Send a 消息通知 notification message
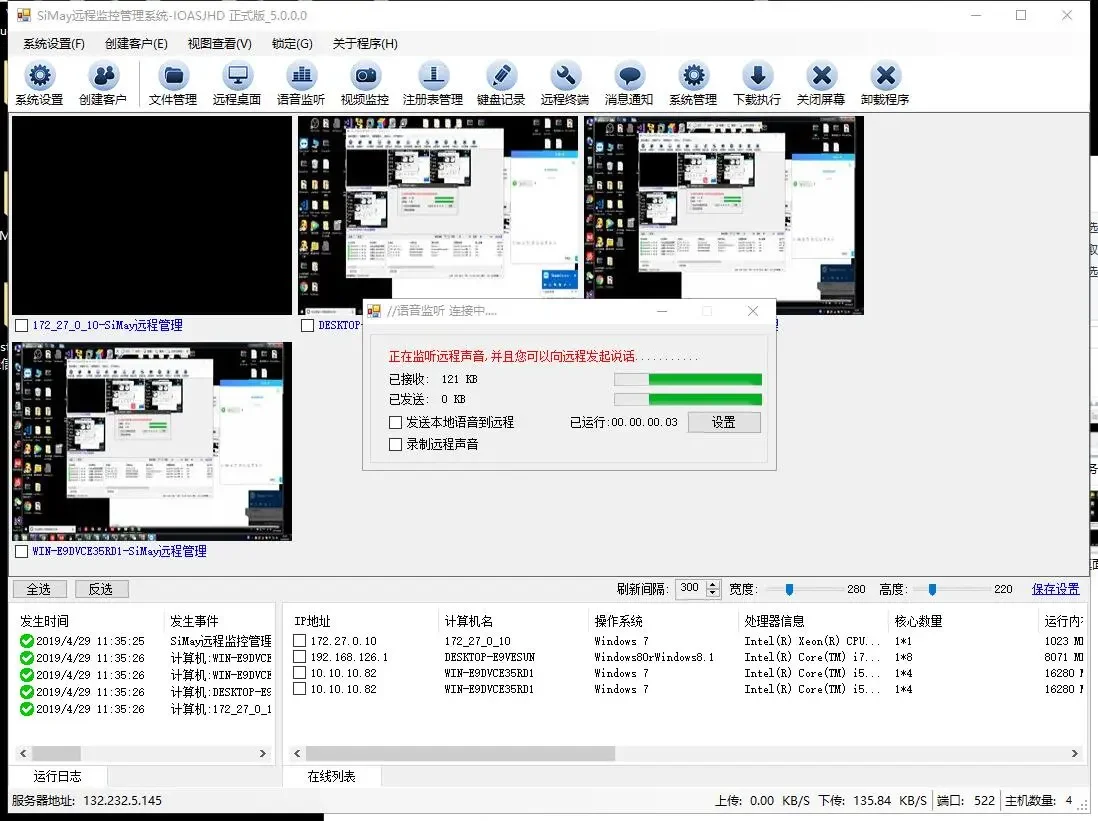Image resolution: width=1098 pixels, height=821 pixels. click(x=628, y=82)
